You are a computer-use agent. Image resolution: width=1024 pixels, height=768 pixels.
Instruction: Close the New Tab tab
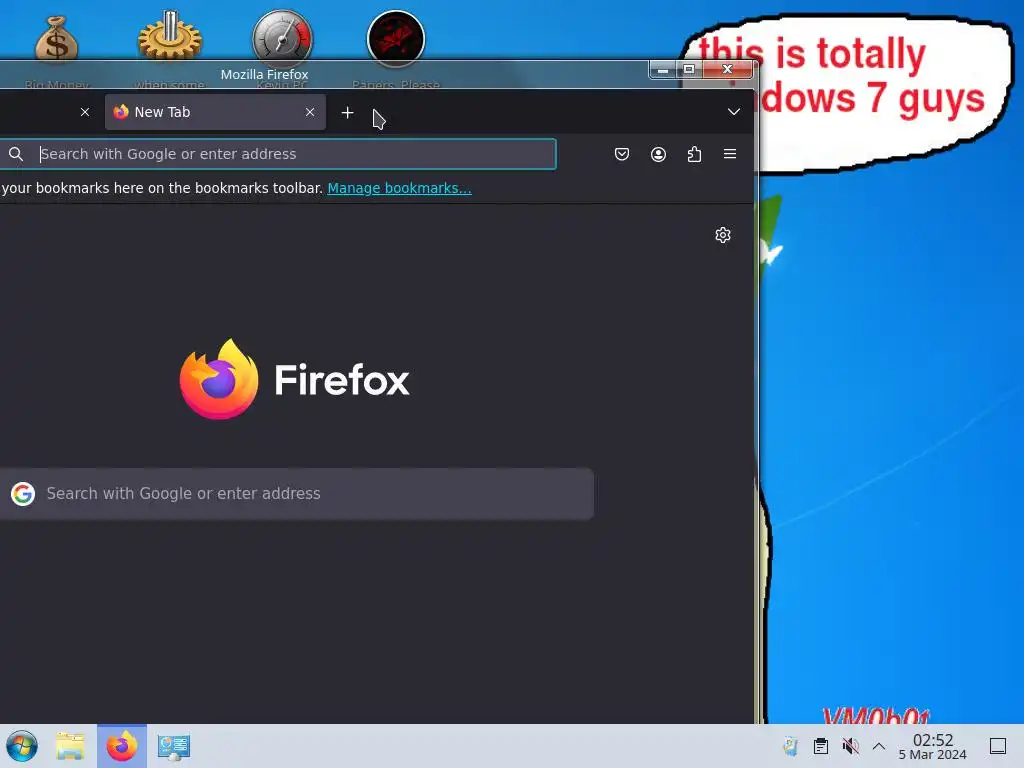pyautogui.click(x=310, y=112)
